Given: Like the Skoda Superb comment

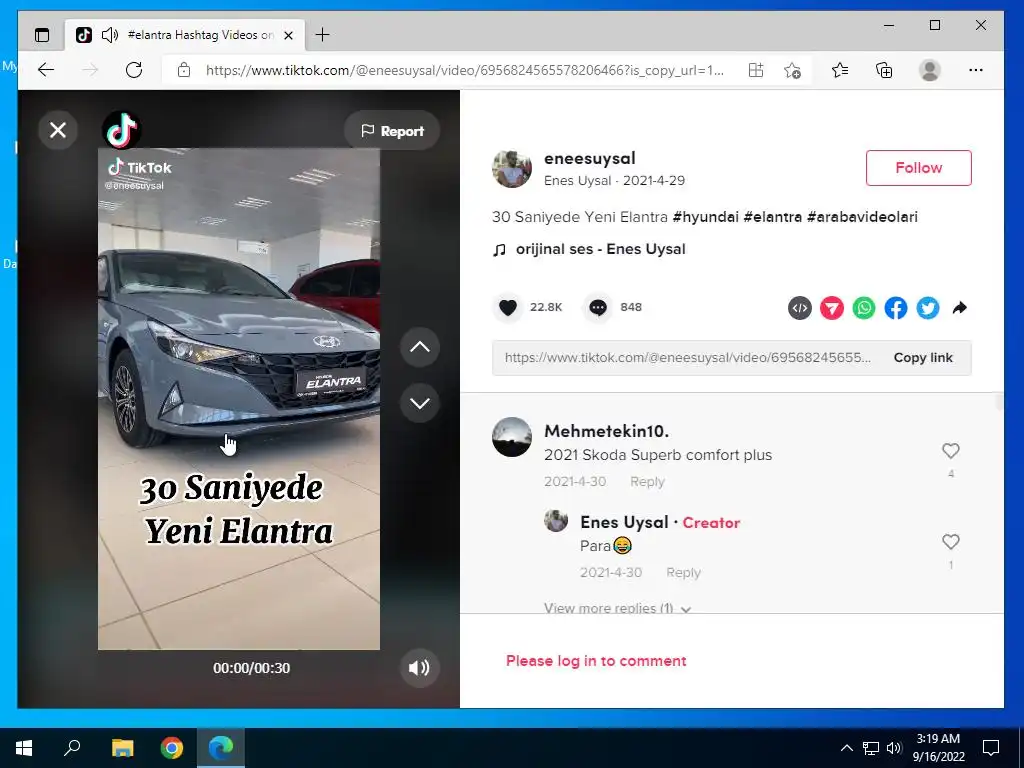Looking at the screenshot, I should point(951,451).
